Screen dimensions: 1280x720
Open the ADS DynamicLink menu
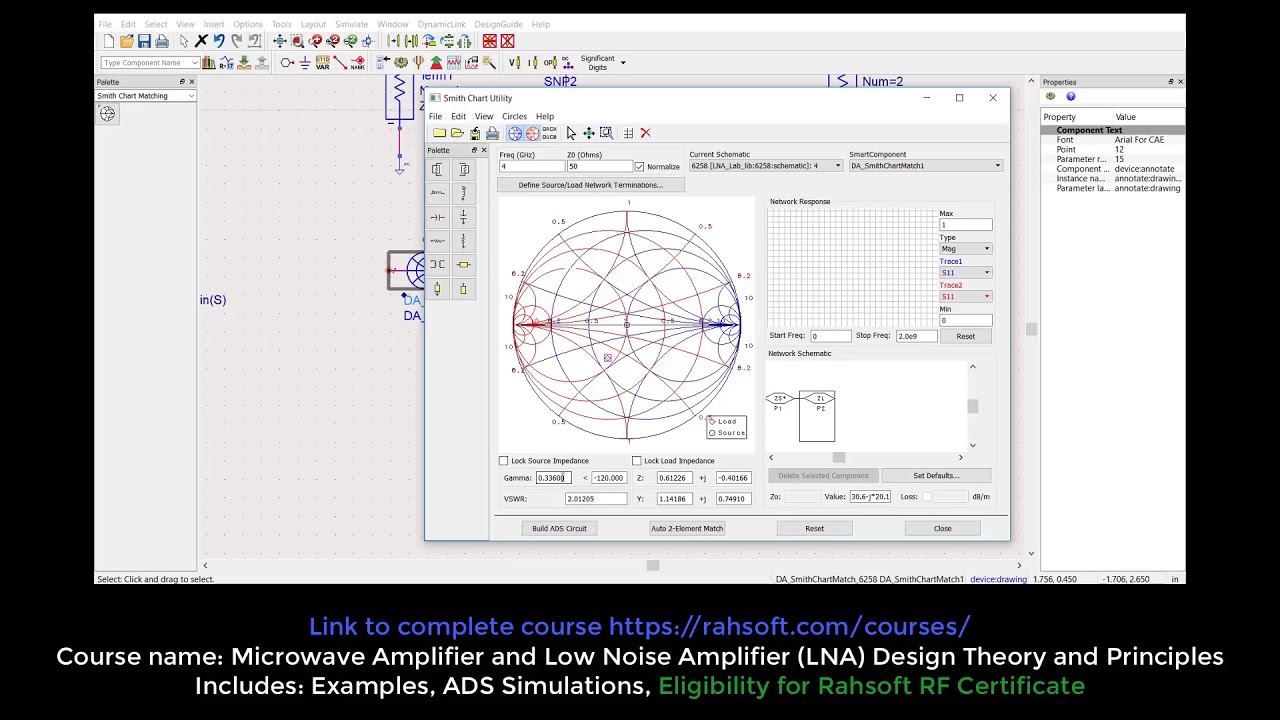tap(441, 24)
